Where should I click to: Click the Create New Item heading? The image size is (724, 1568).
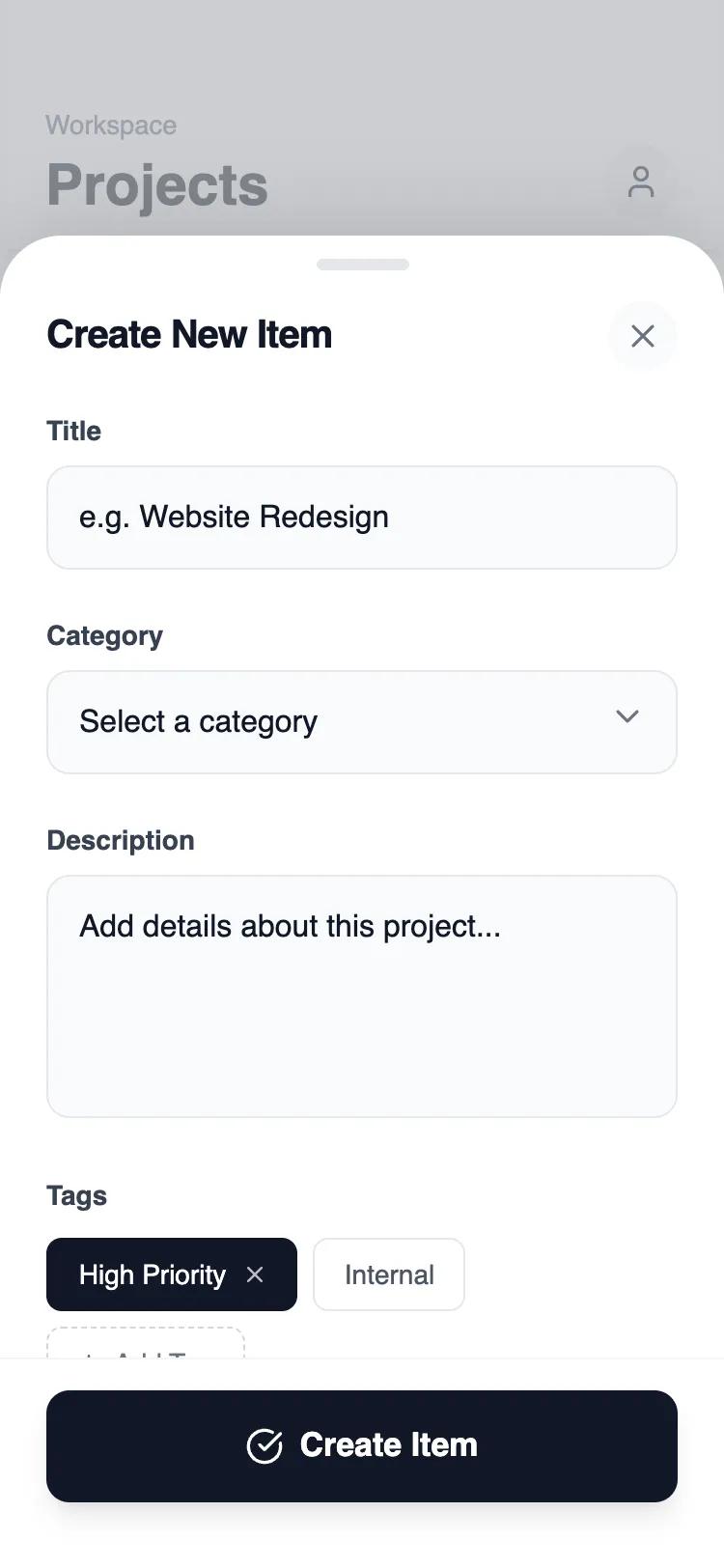189,335
